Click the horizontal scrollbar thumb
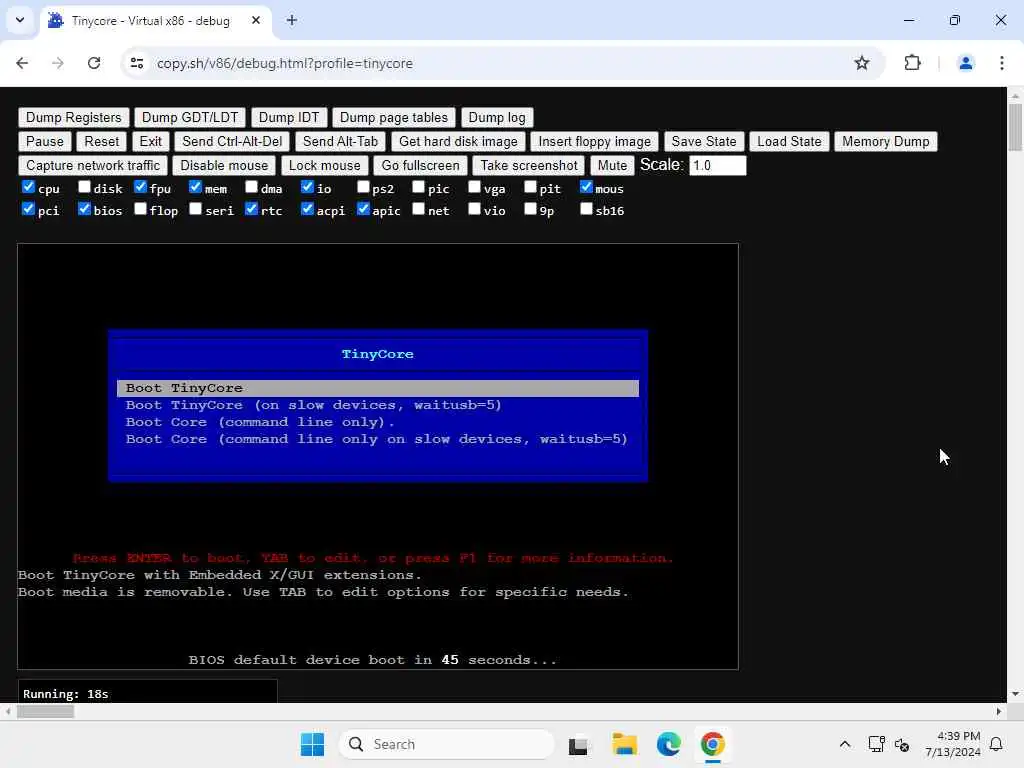 [x=45, y=712]
